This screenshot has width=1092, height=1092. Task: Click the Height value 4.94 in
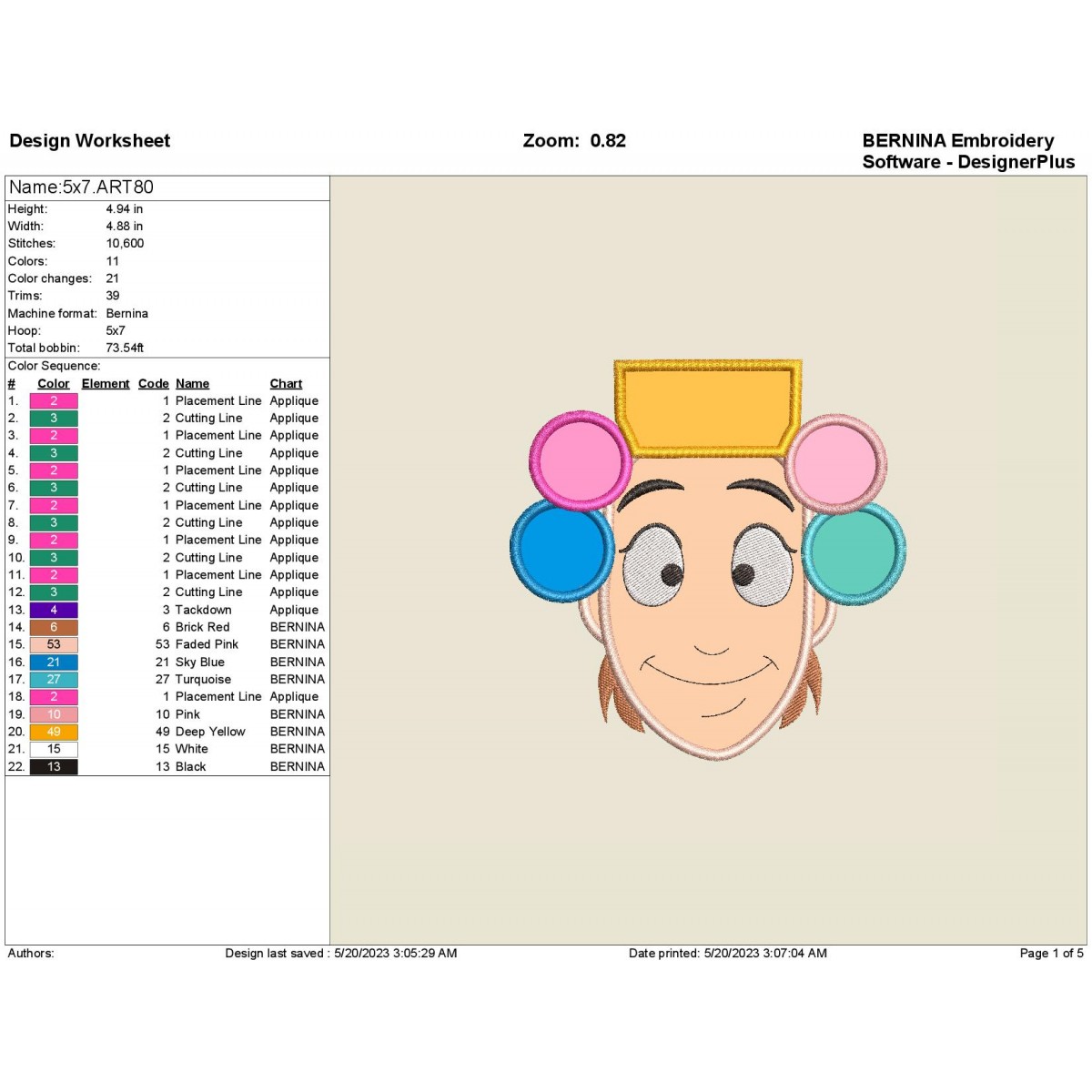tap(124, 209)
